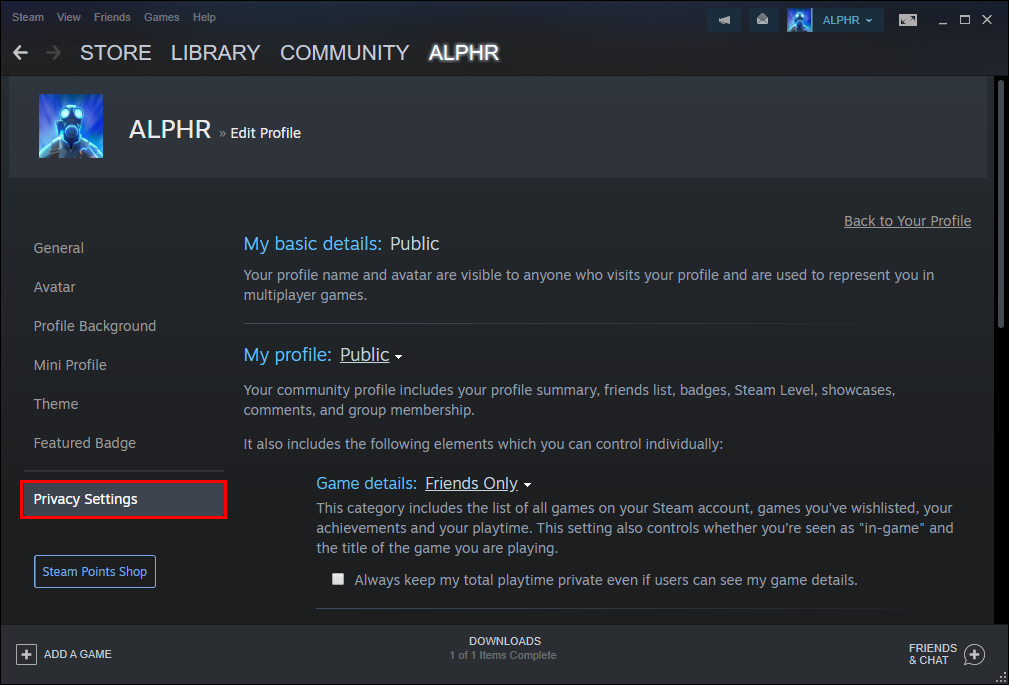The image size is (1009, 685).
Task: Go forward with the right arrow
Action: coord(53,53)
